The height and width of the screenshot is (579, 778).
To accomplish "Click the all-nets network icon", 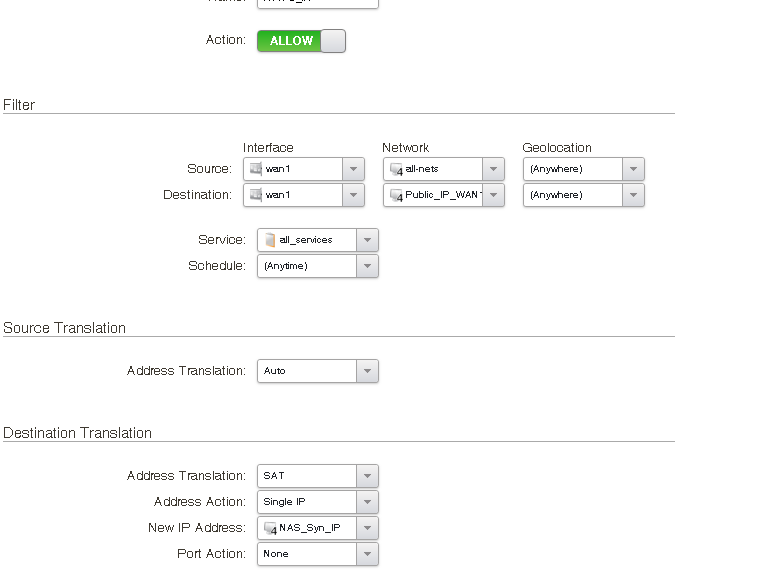I will click(x=396, y=169).
